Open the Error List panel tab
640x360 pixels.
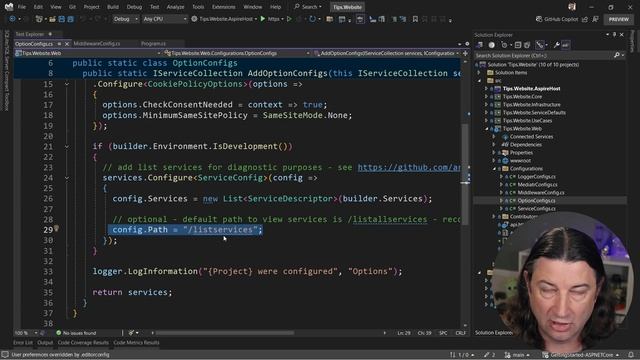pyautogui.click(x=23, y=343)
